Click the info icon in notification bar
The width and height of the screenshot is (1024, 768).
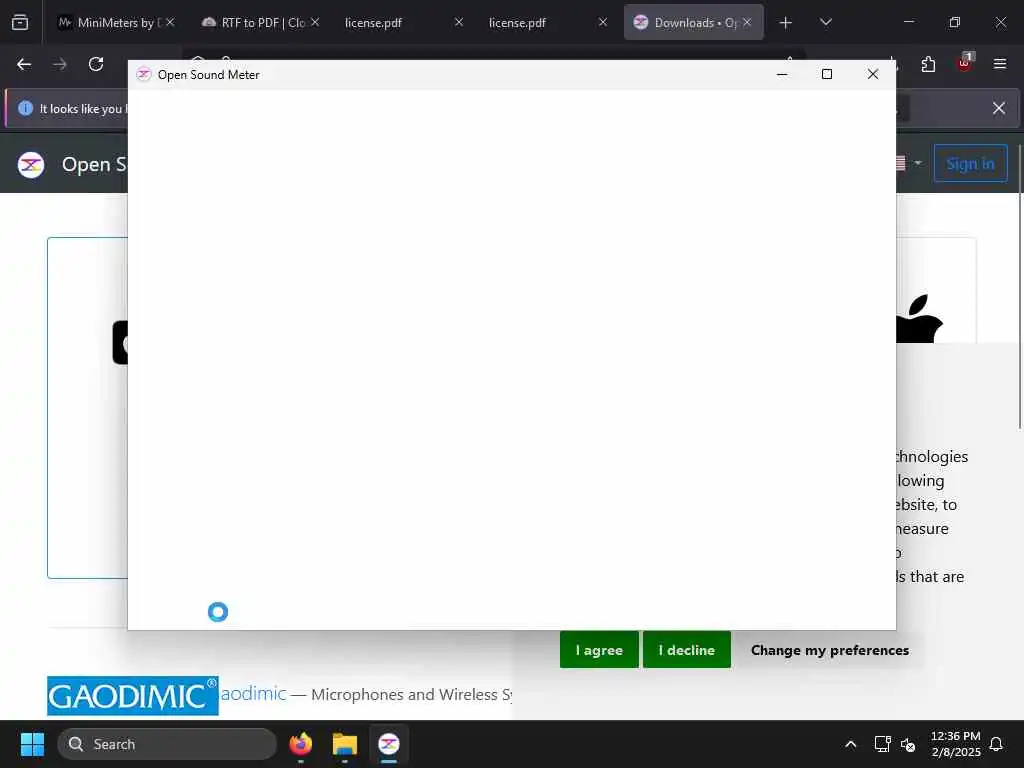pyautogui.click(x=25, y=108)
